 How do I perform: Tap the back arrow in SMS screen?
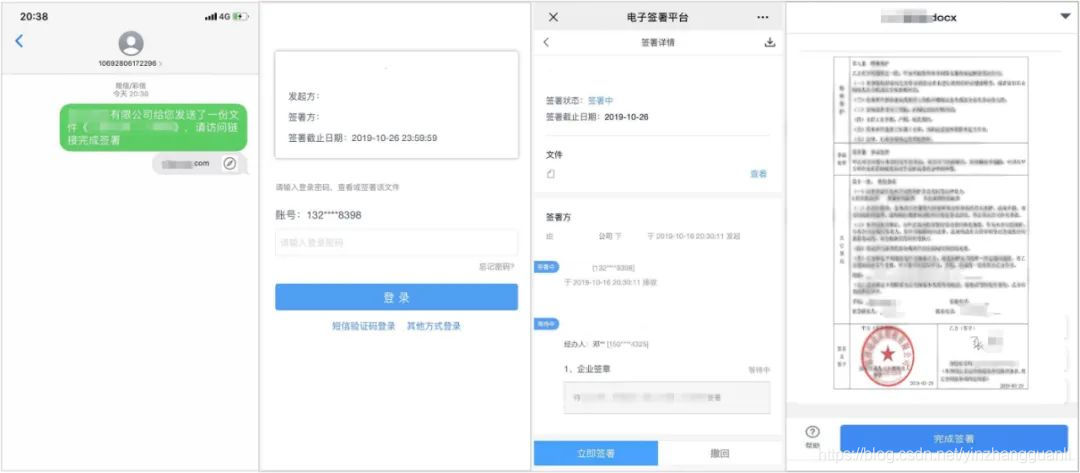click(19, 41)
